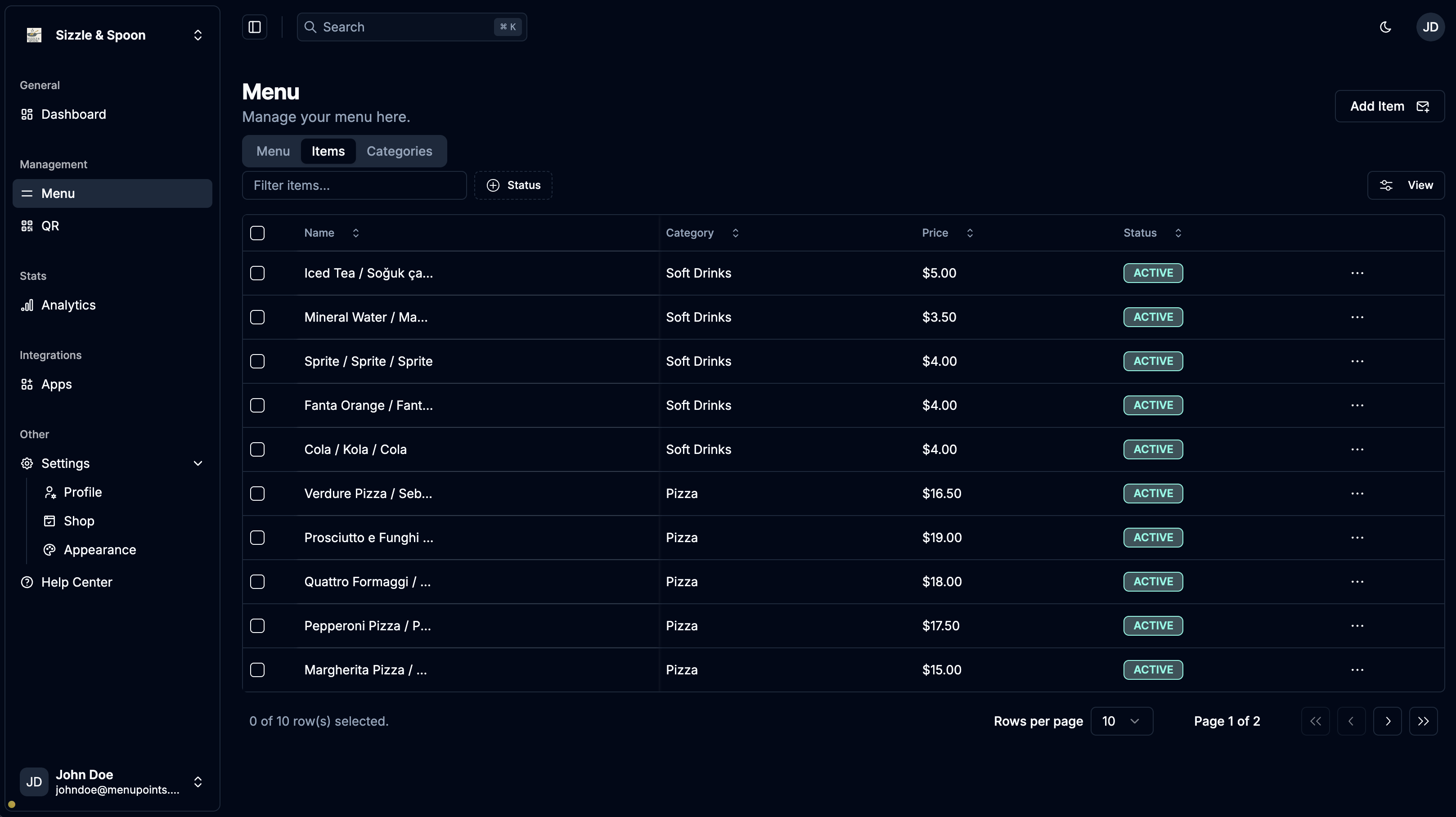Screen dimensions: 1456x817
Task: Open Analytics from the sidebar
Action: pos(68,305)
